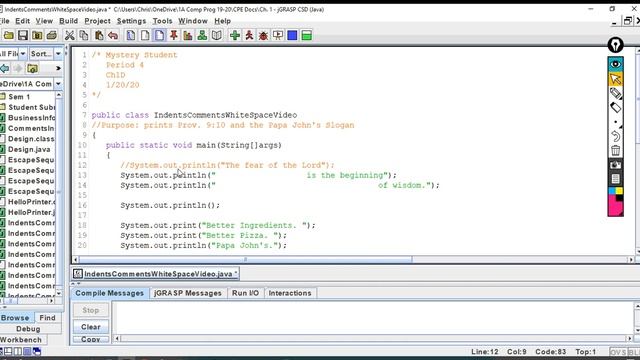Click the green plus Compile icon
The image size is (640, 360).
[x=235, y=36]
